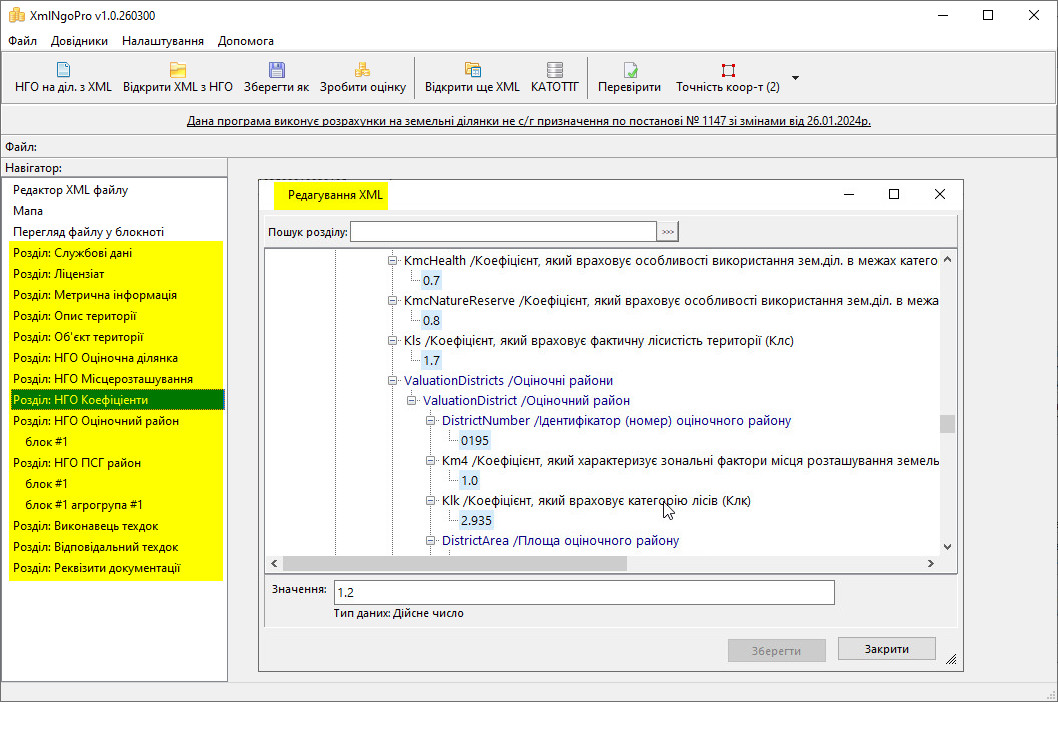Run 'Зробити оцінку' toolbar tool

click(362, 70)
